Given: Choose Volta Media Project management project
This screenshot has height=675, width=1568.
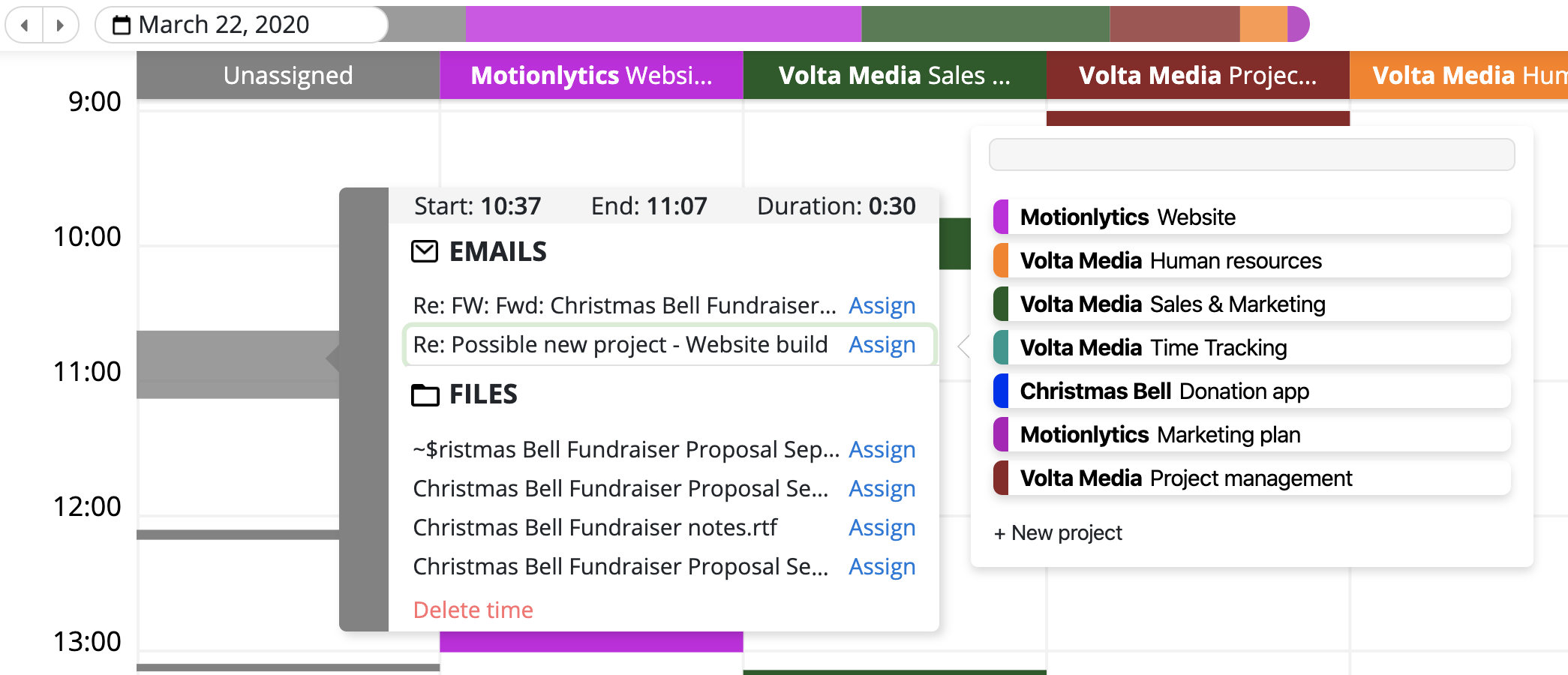Looking at the screenshot, I should pos(1251,478).
